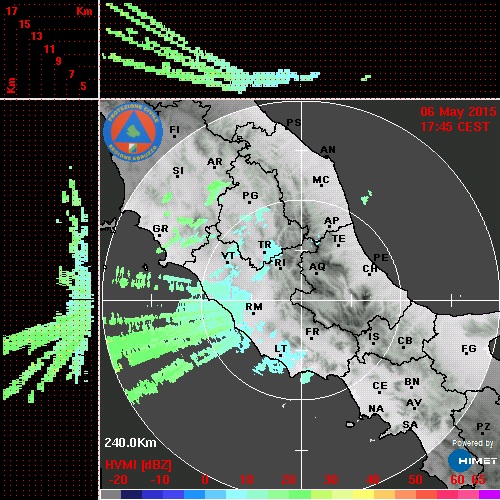500x500 pixels.
Task: Click the 30 value on the dBZ scale
Action: tap(330, 480)
